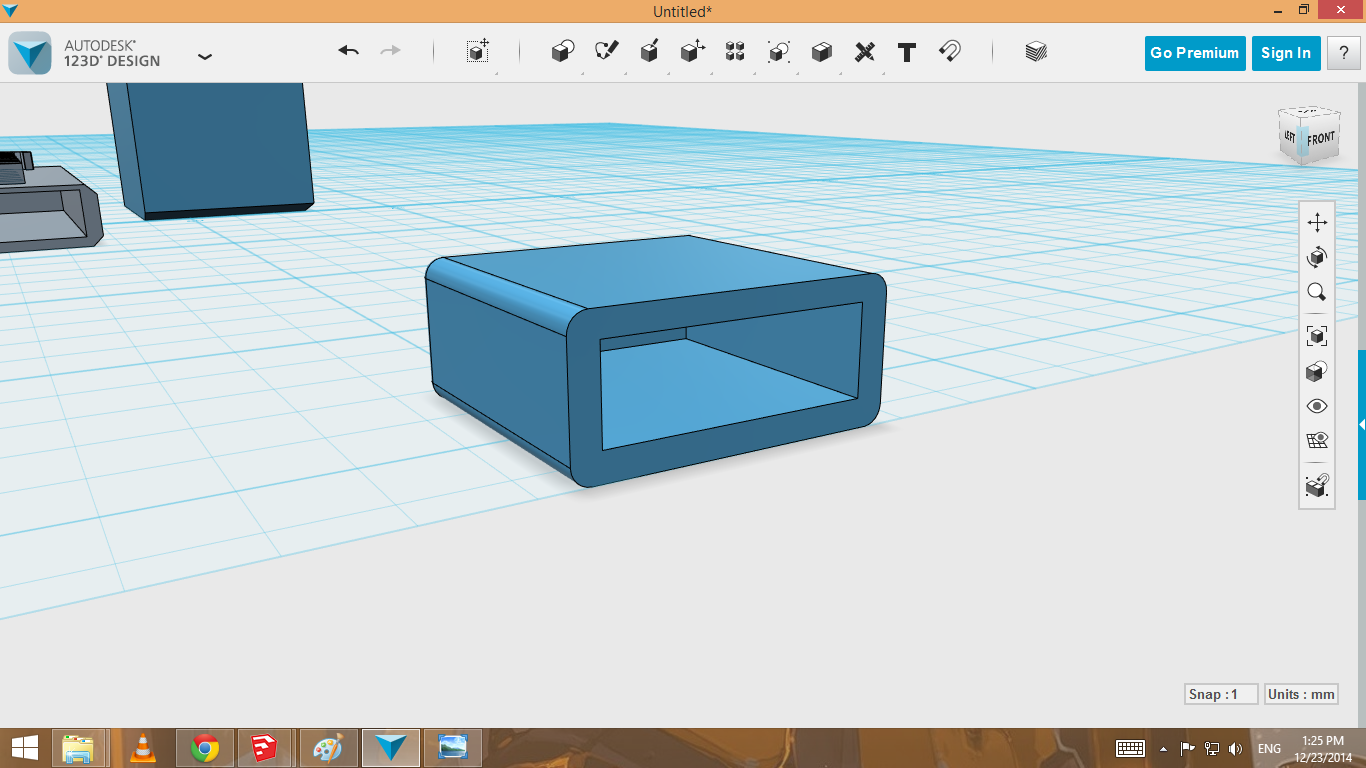Launch VLC media player from taskbar
1366x768 pixels.
pos(143,748)
